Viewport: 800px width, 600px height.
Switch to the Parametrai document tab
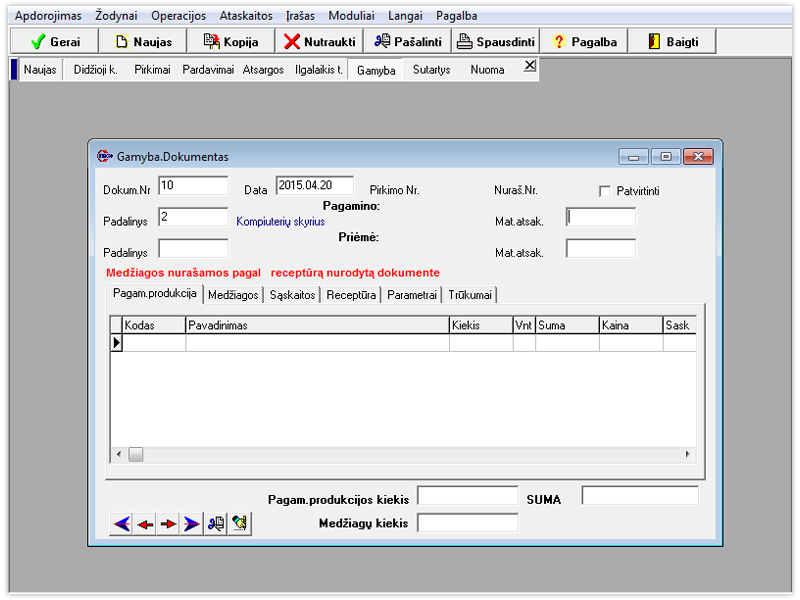click(x=412, y=295)
